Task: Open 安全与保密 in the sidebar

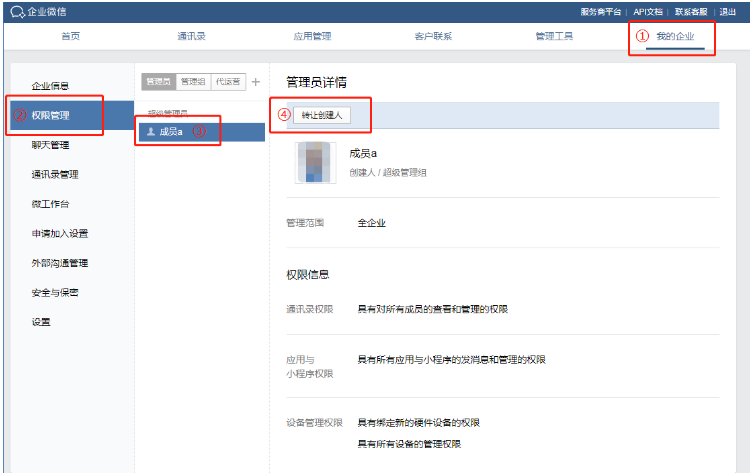Action: point(55,293)
